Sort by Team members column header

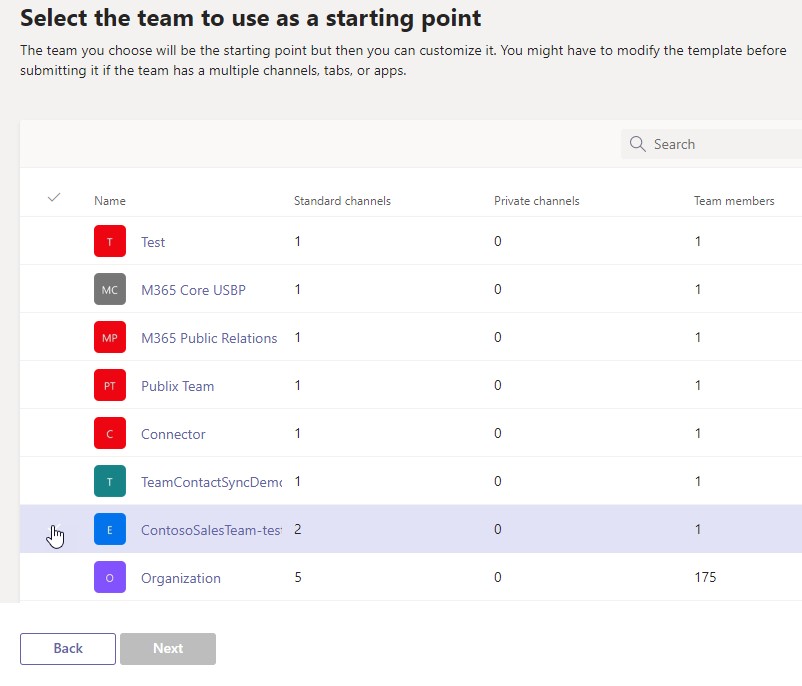pyautogui.click(x=734, y=201)
